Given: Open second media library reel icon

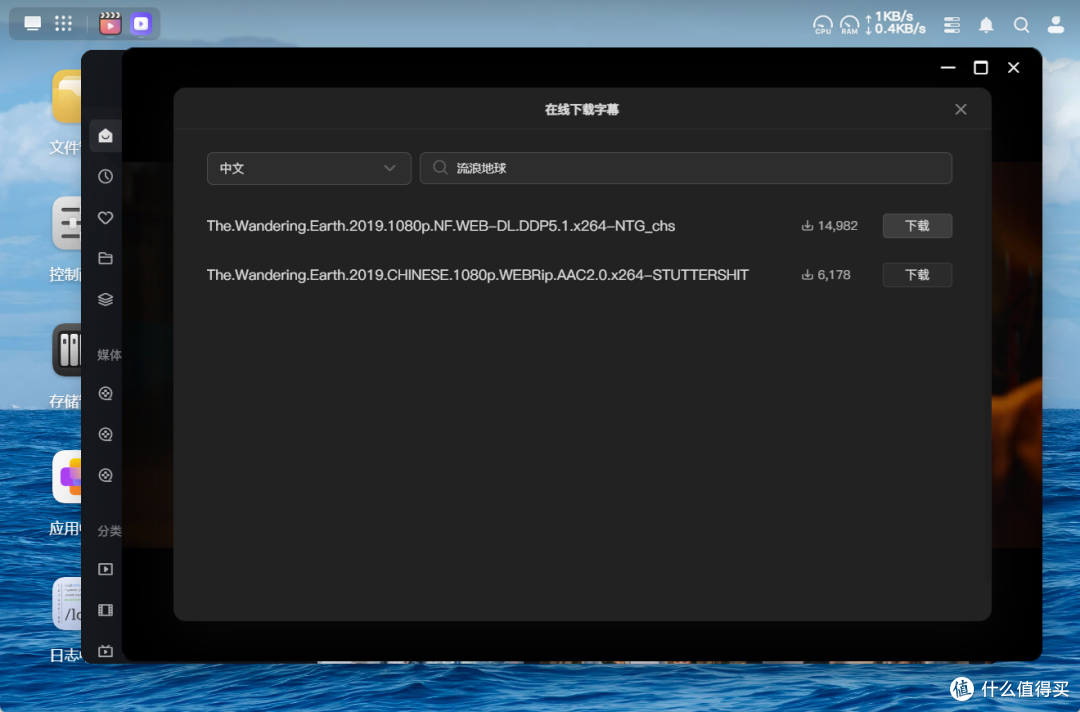Looking at the screenshot, I should point(105,434).
